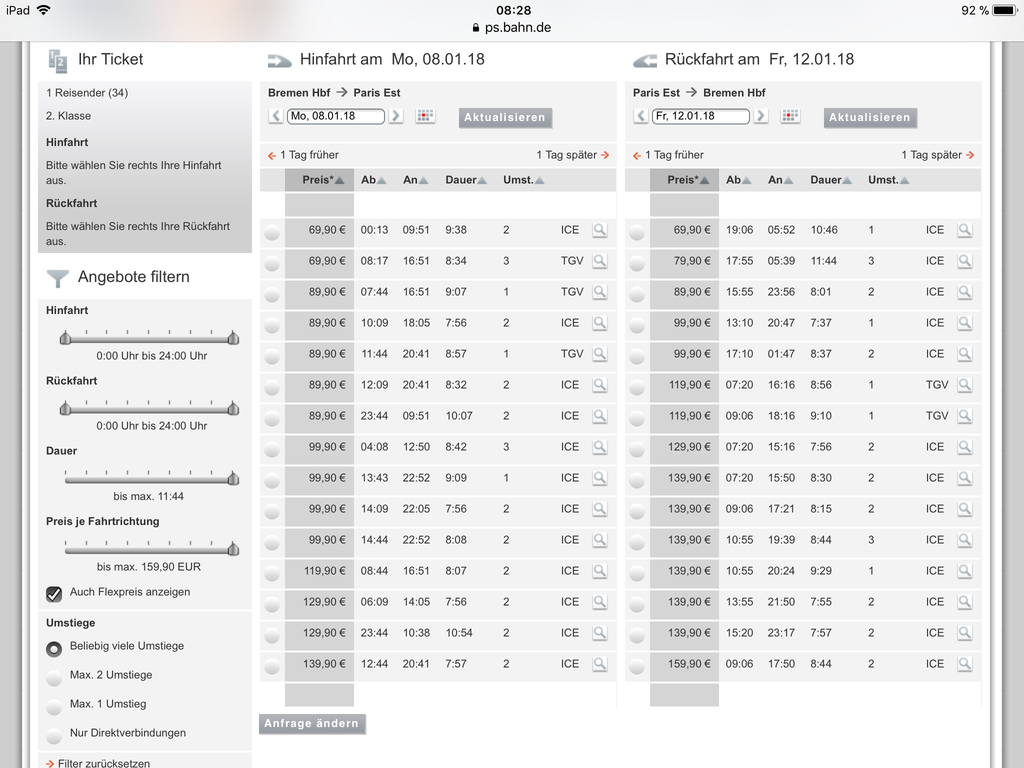
Task: Go to previous day arrow for Rückfahrt date
Action: 641,116
